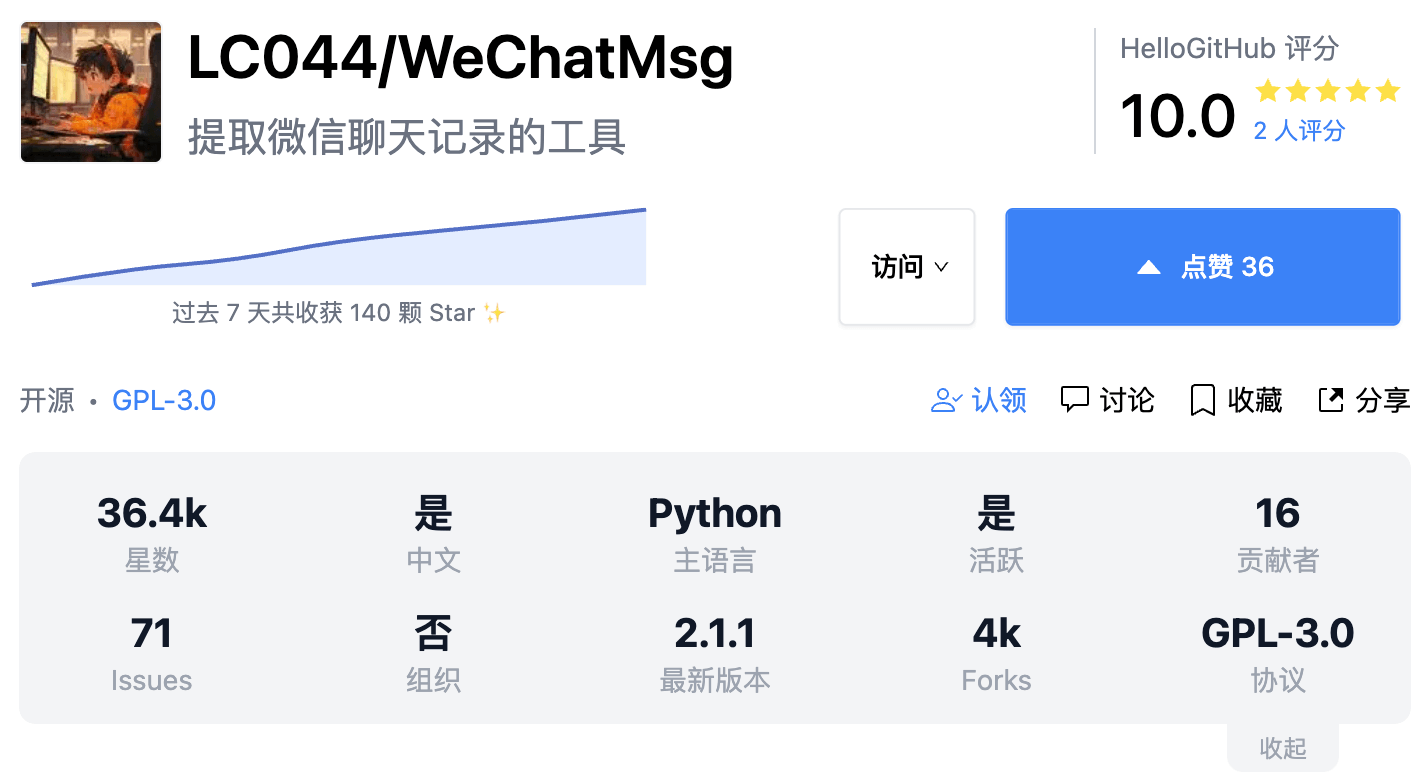Share the project via the 分享 icon

tap(1331, 399)
